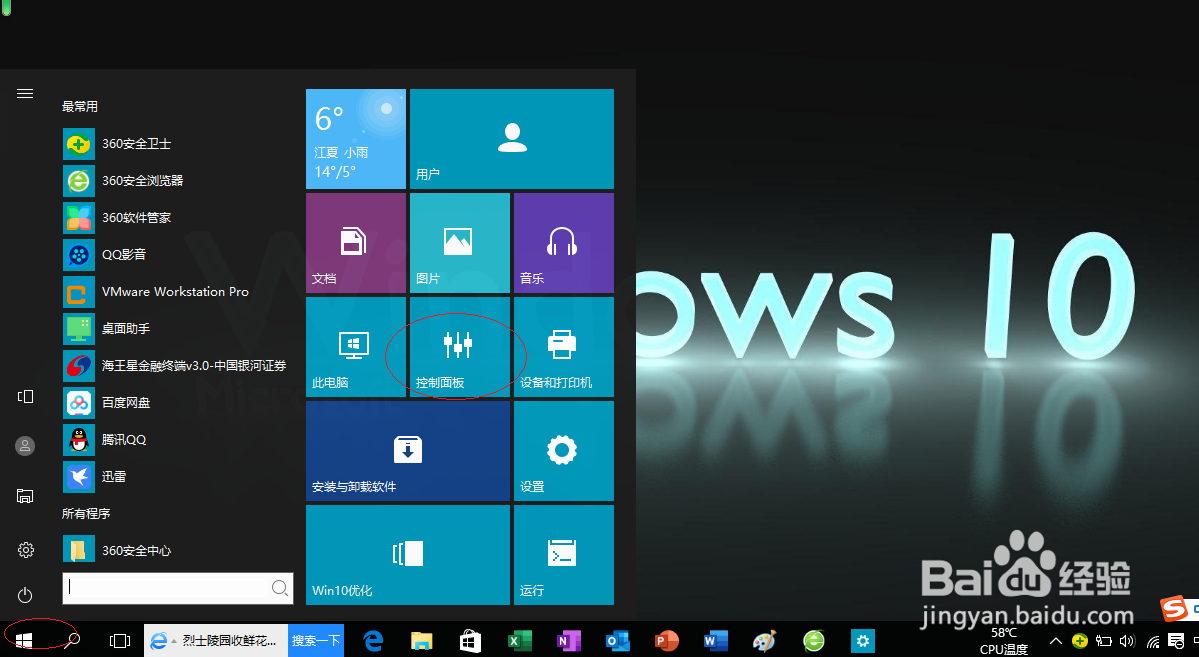Open 安装与卸载软件 tile
Image resolution: width=1199 pixels, height=657 pixels.
(x=407, y=450)
